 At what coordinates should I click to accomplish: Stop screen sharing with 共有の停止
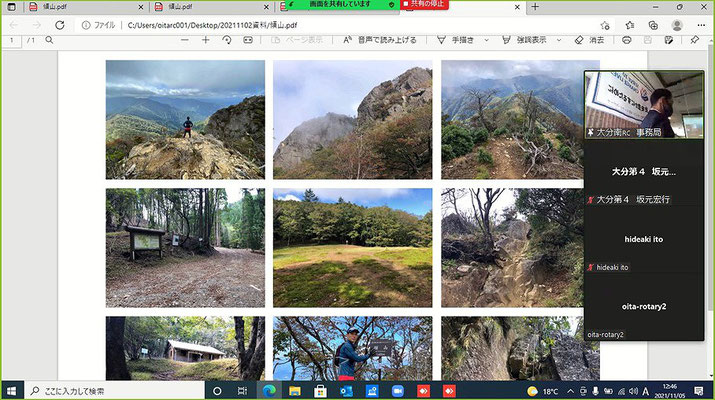click(425, 4)
